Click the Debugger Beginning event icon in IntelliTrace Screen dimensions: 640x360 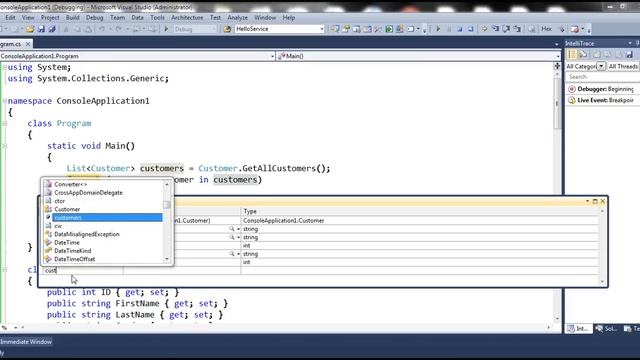click(572, 89)
